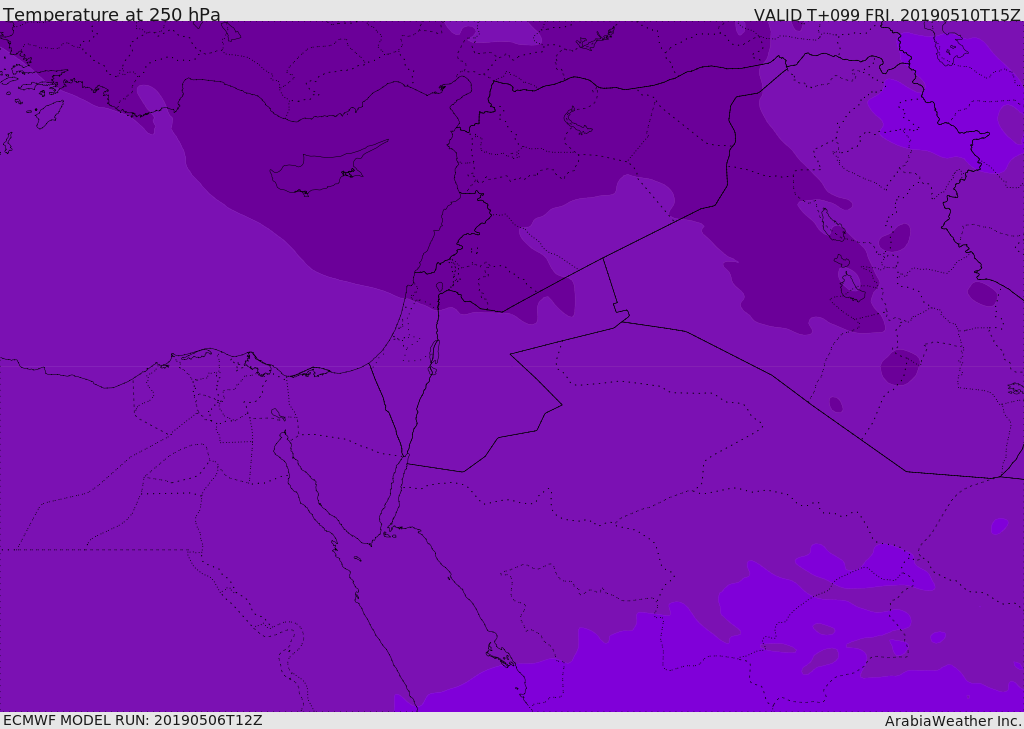Image resolution: width=1024 pixels, height=729 pixels.
Task: Click the 'ECMWF MODEL RUN: 20190506T12Z' label
Action: tap(133, 720)
